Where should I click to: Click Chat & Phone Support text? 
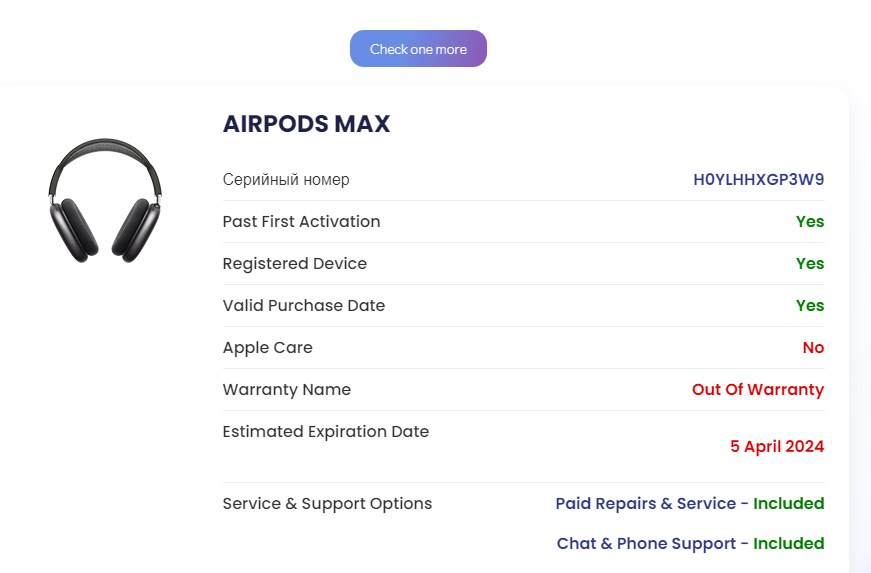click(x=647, y=544)
